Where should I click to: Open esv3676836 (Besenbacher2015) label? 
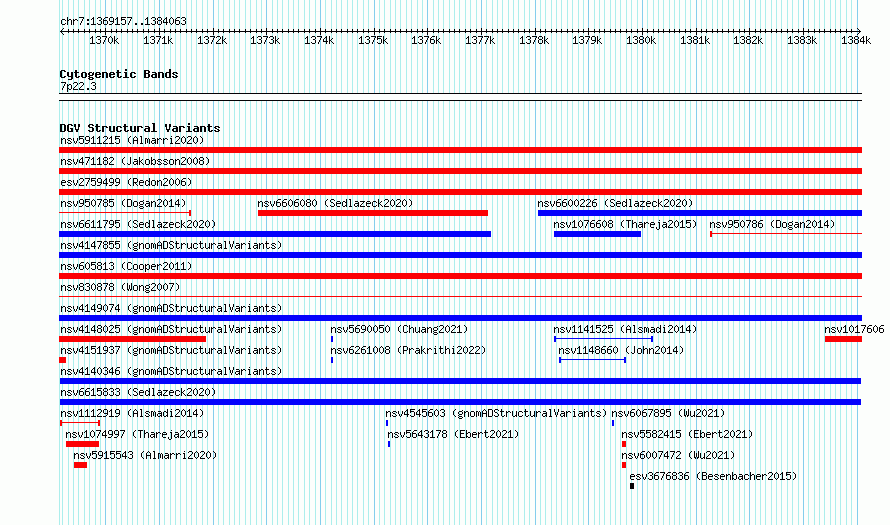713,476
